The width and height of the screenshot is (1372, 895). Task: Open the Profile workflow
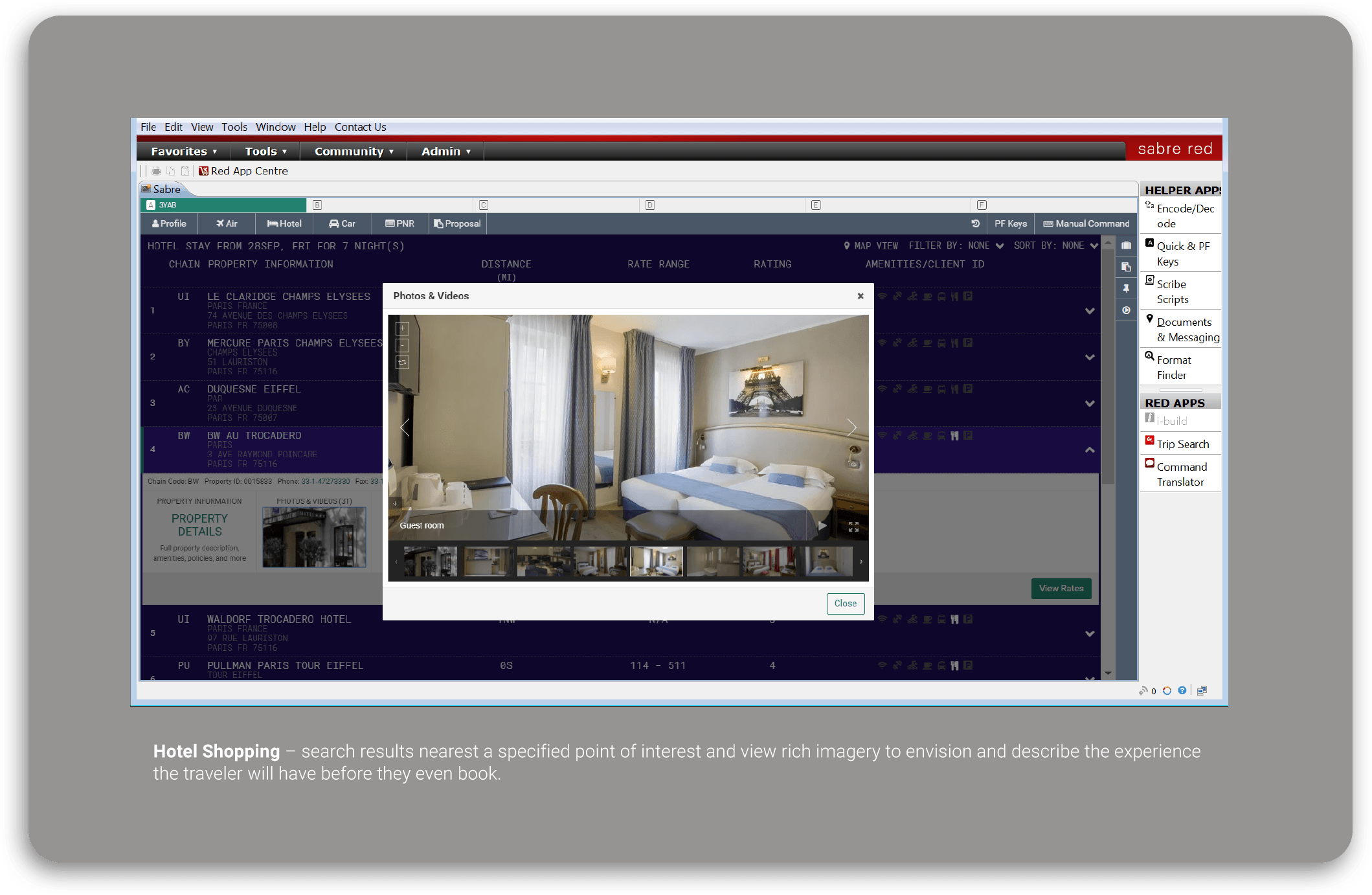(x=169, y=223)
